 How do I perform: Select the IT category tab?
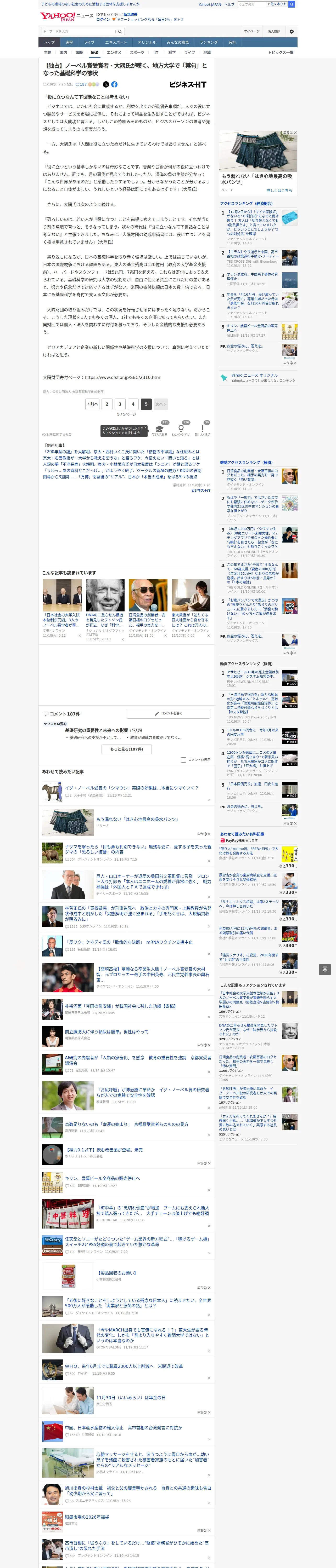(156, 52)
